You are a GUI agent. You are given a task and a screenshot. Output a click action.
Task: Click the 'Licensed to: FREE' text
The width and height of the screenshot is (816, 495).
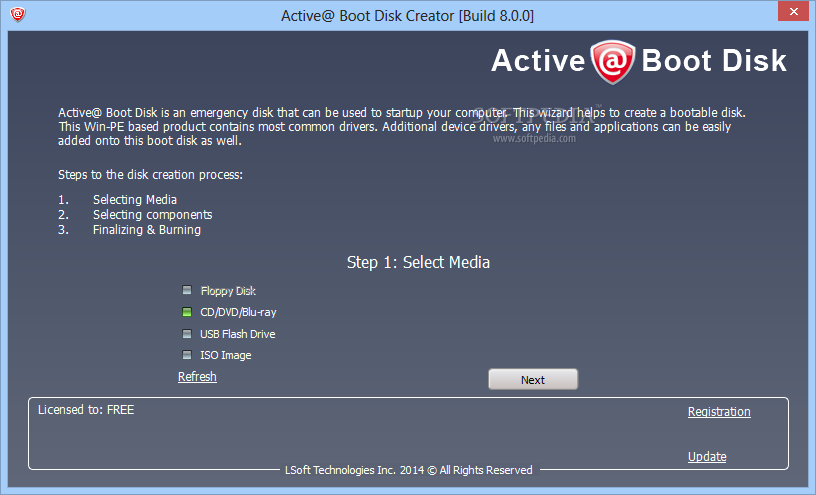[x=86, y=410]
